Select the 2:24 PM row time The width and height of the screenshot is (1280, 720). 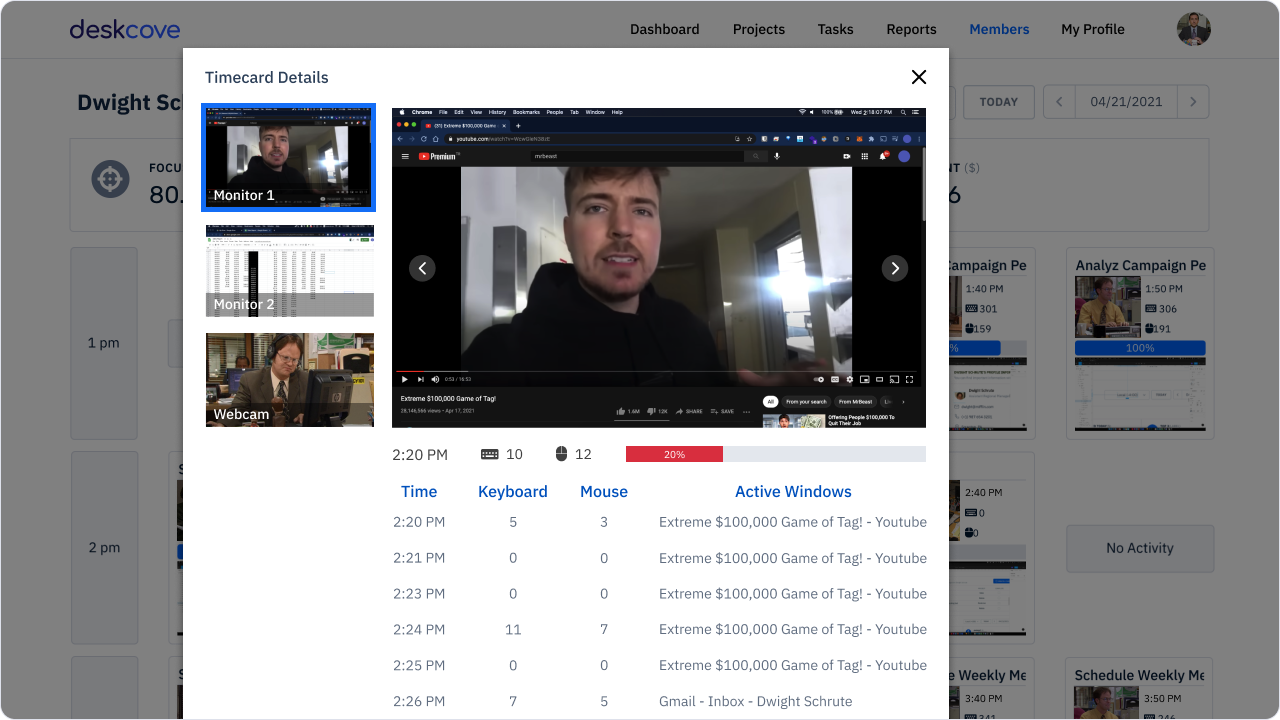click(419, 629)
